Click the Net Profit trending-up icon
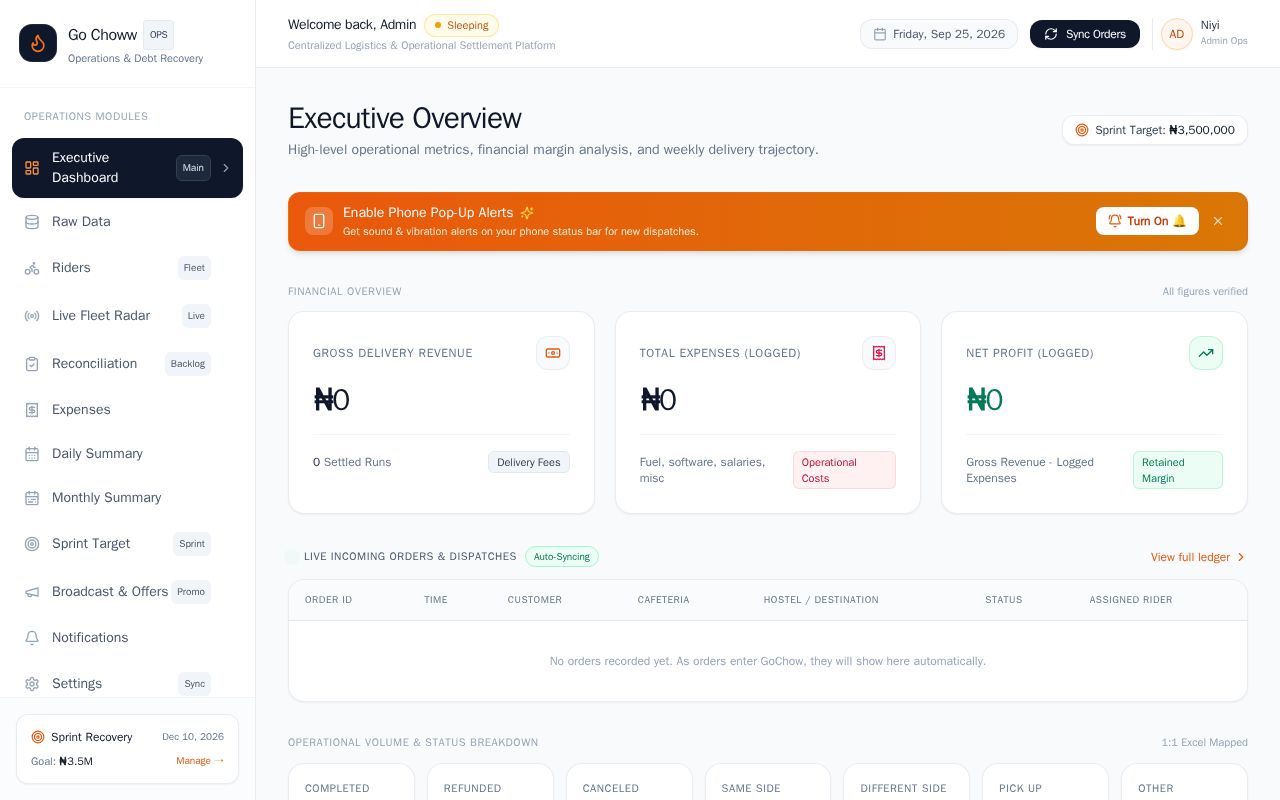Screen dimensions: 1280x800 [x=1206, y=353]
